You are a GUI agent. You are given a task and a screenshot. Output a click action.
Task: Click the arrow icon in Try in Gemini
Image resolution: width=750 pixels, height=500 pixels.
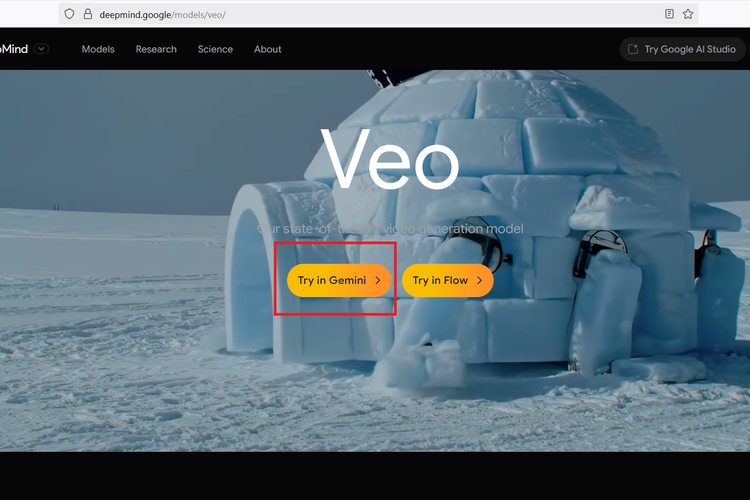(377, 281)
